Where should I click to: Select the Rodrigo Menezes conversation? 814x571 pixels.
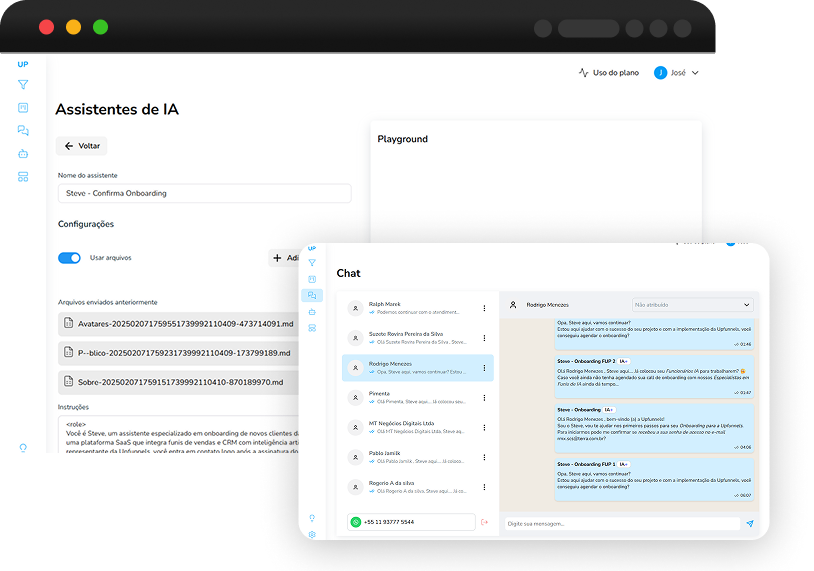pos(417,368)
